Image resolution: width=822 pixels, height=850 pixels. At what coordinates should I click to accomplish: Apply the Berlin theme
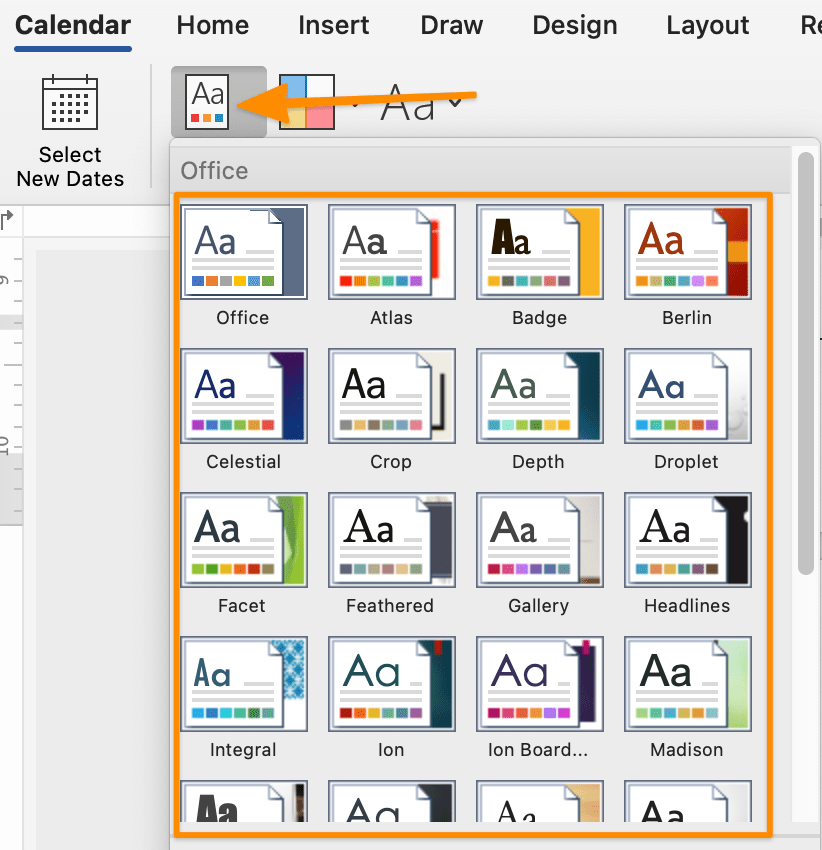click(688, 252)
